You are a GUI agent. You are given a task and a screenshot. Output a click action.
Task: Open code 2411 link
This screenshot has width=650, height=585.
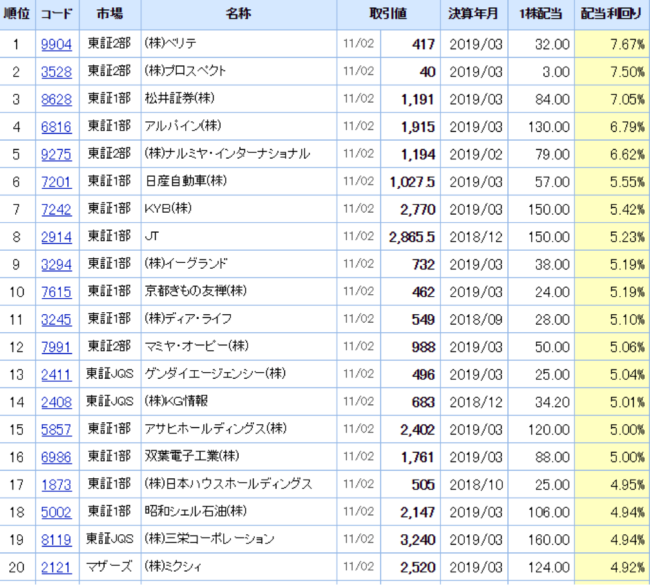coord(56,374)
